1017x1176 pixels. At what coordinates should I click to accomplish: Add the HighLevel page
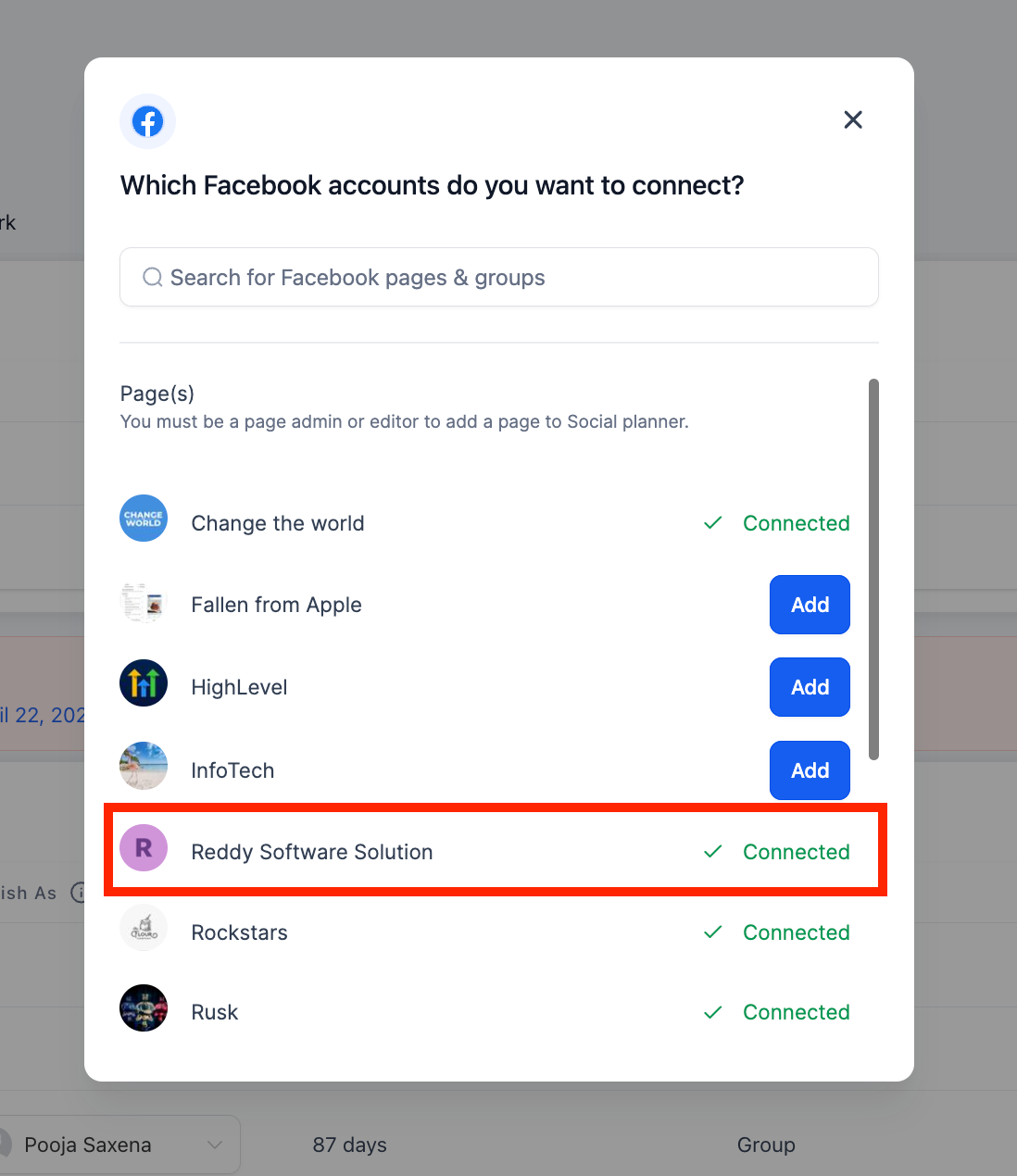pos(810,687)
